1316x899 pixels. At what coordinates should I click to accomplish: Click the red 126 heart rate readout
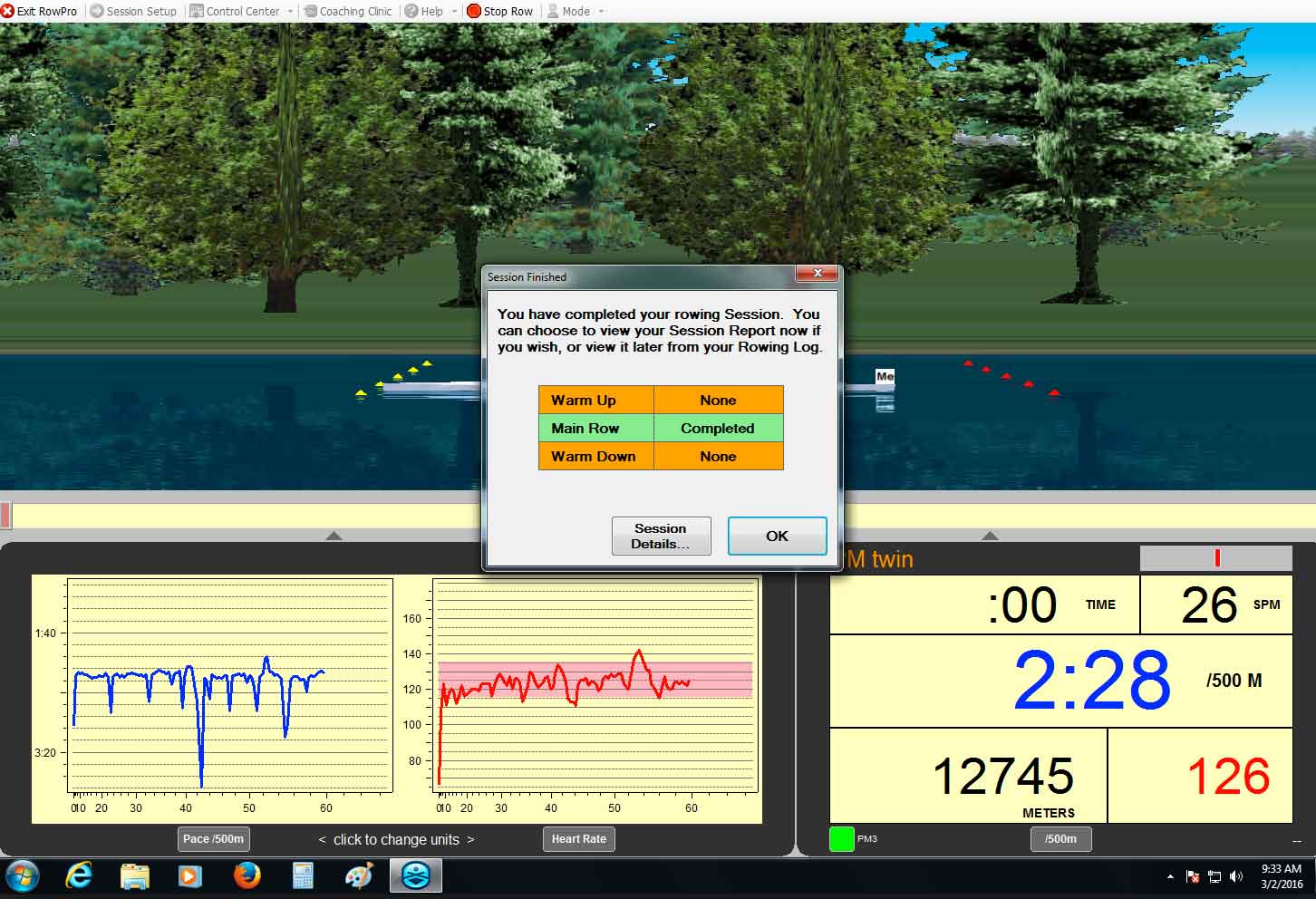(1228, 777)
